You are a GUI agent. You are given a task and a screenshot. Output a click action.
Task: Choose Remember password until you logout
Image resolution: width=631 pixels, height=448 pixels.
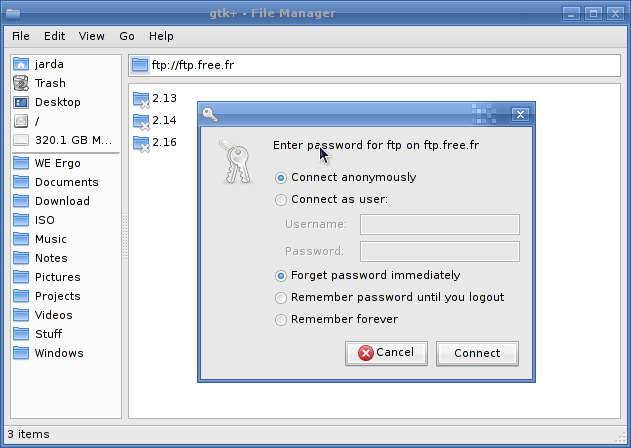click(x=281, y=298)
